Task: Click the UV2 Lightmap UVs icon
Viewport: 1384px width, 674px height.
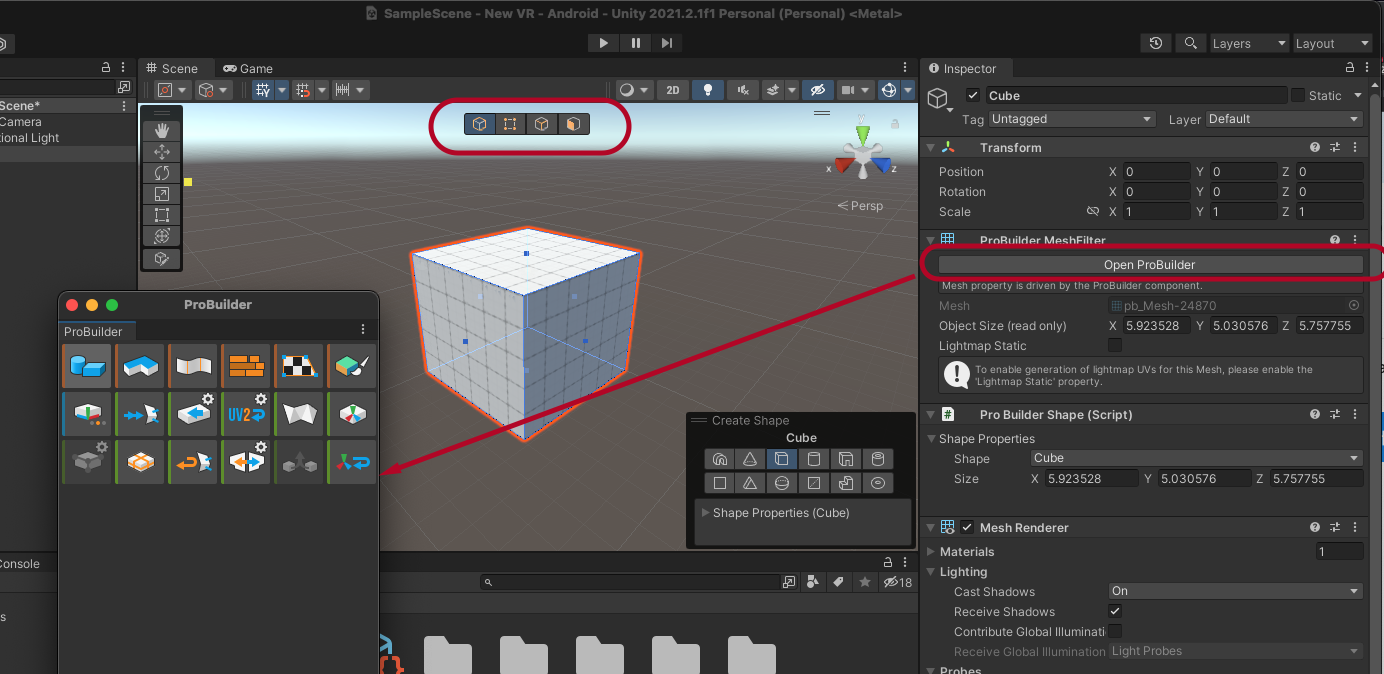Action: click(246, 413)
